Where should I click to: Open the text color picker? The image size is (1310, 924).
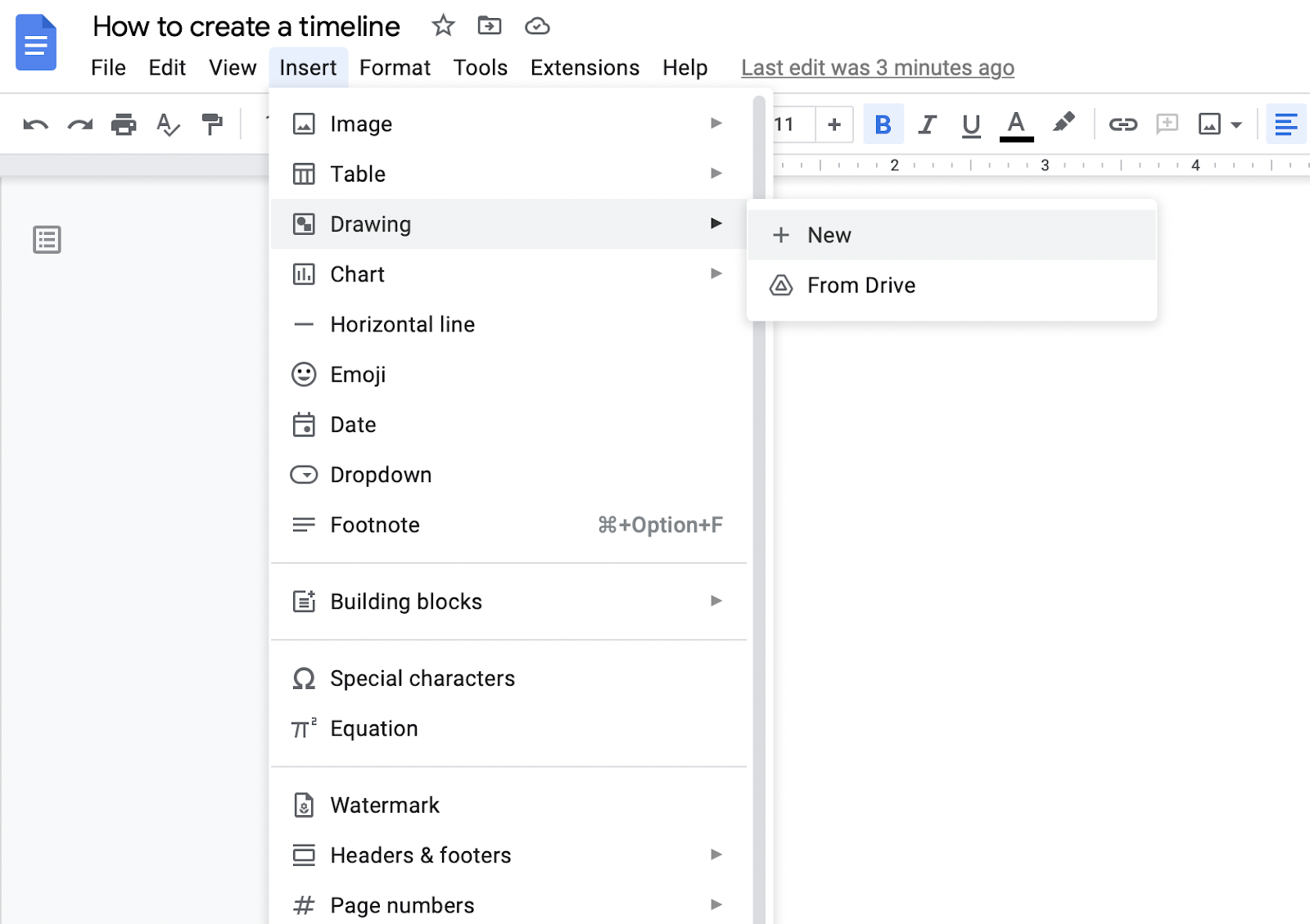[x=1015, y=124]
